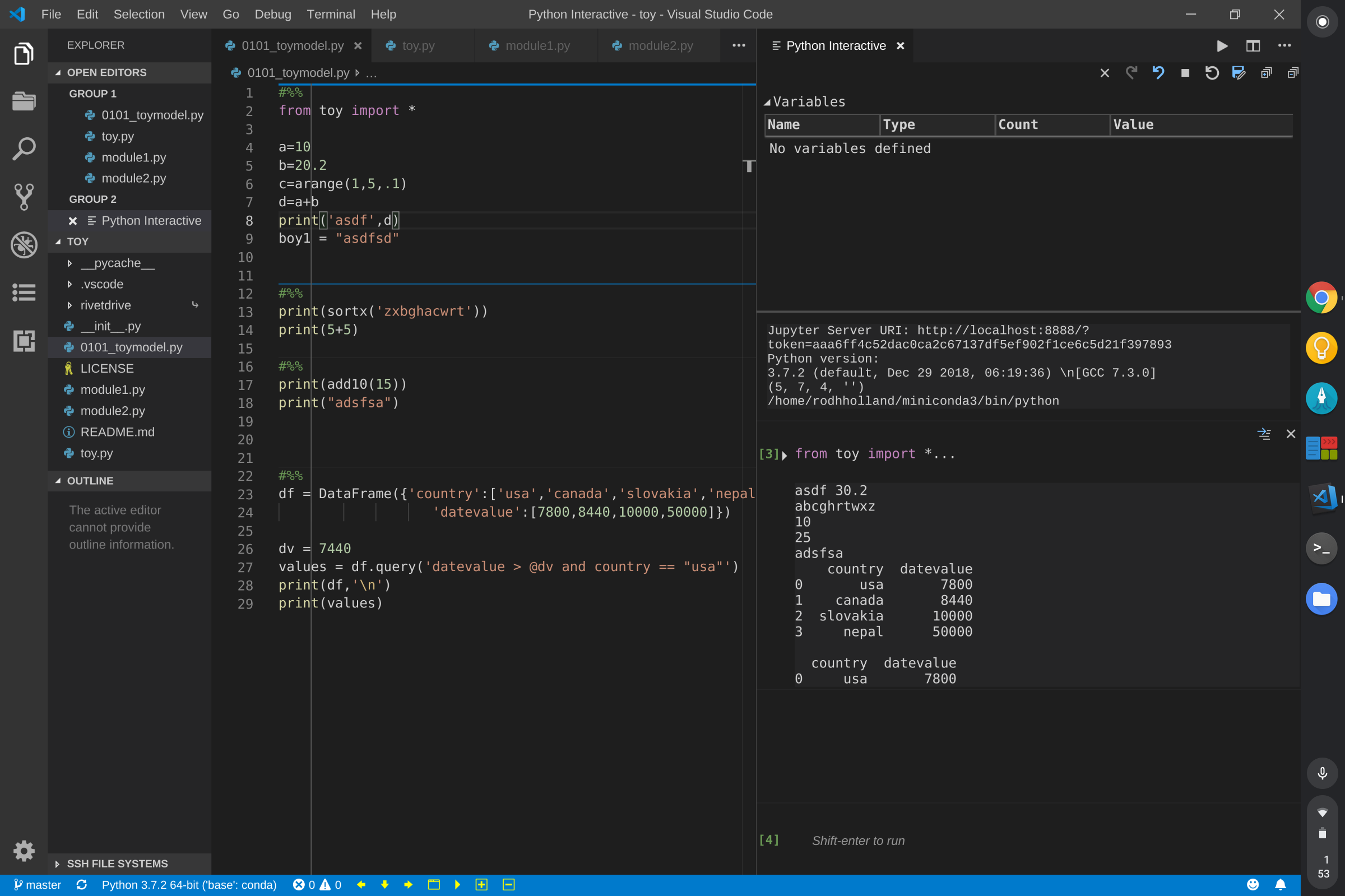Viewport: 1345px width, 896px height.
Task: Click the notification bell in status bar
Action: click(1280, 885)
